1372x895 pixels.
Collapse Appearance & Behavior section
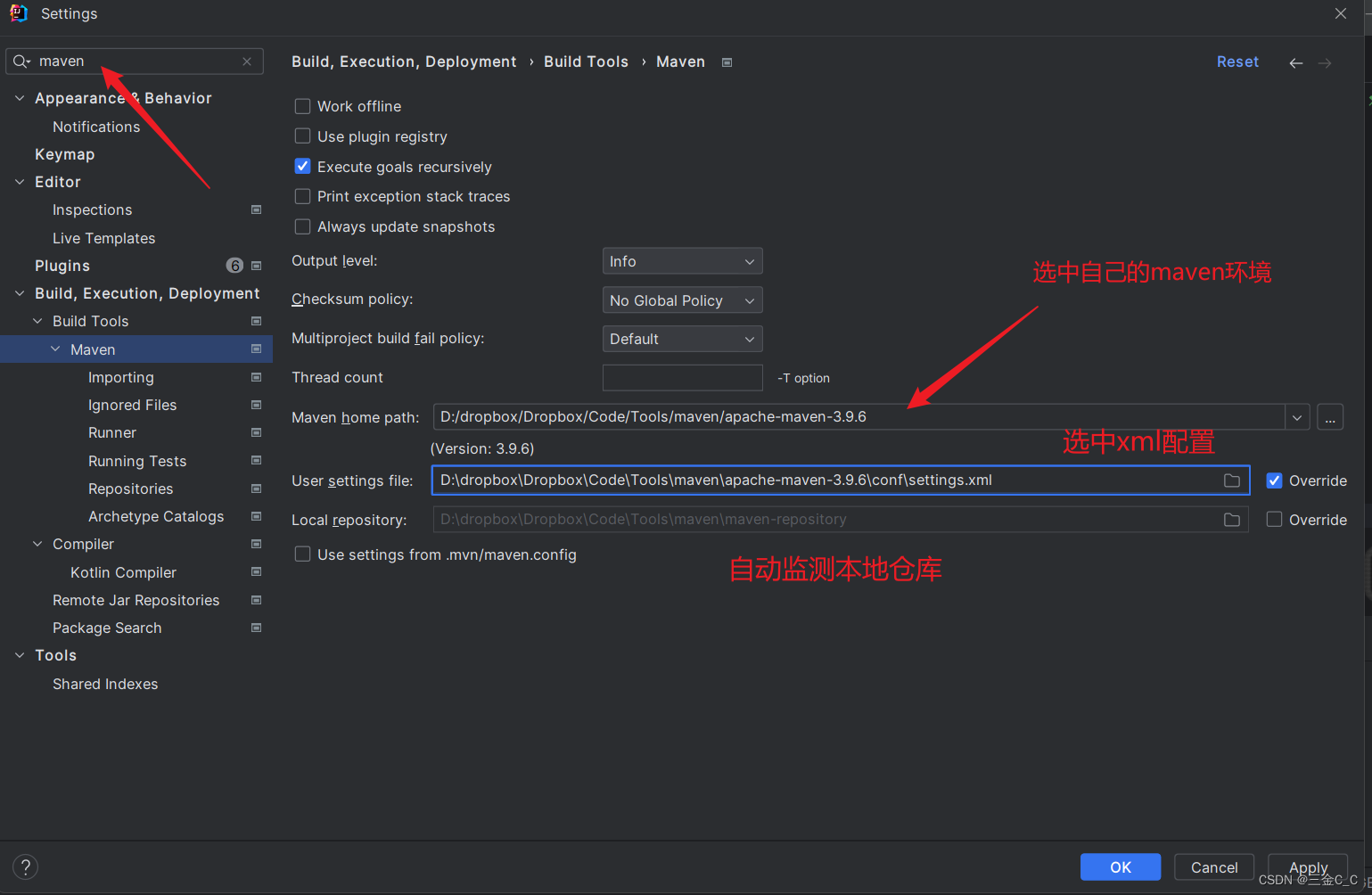[20, 98]
